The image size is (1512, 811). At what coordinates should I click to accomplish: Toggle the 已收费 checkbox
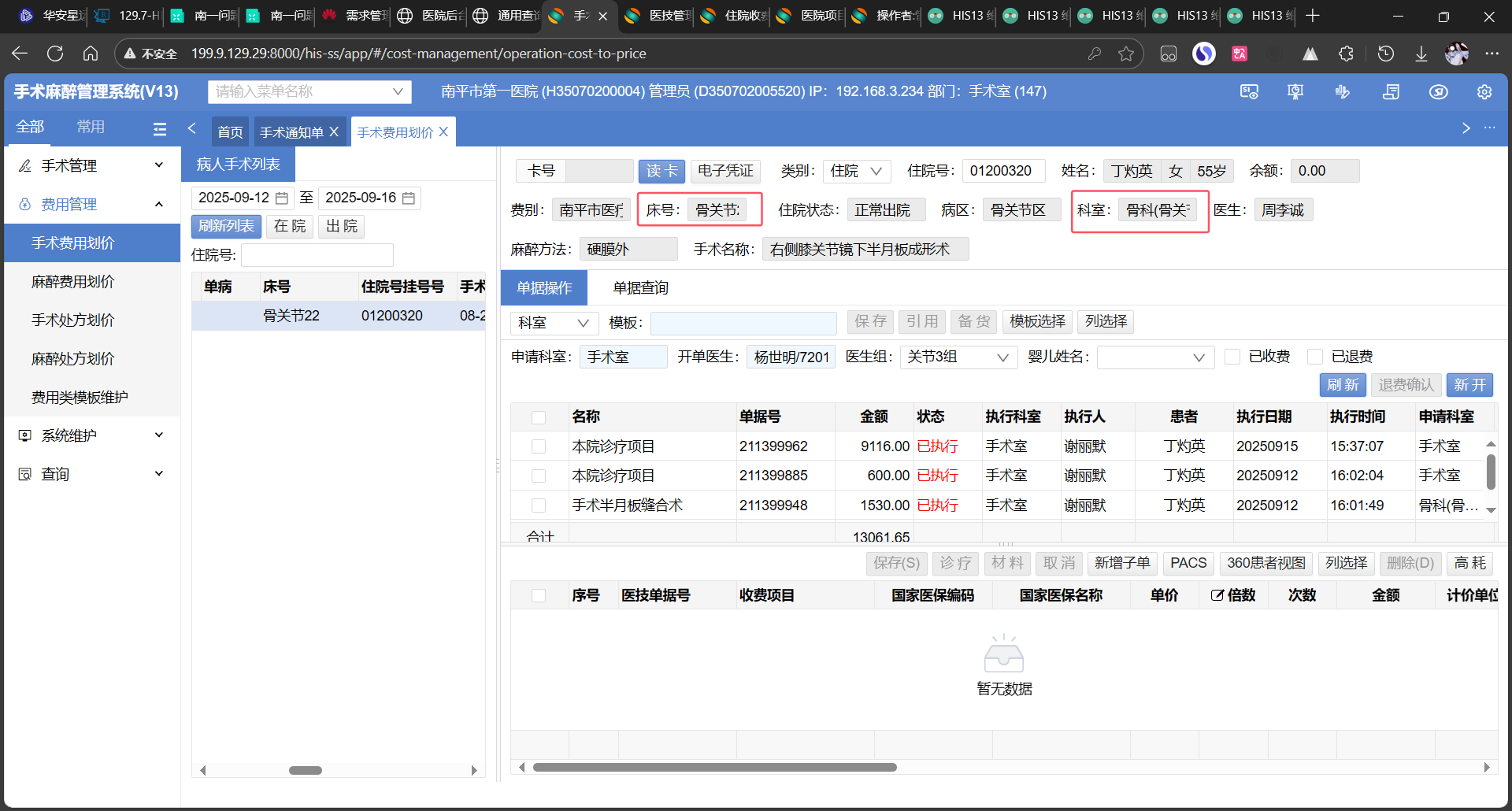point(1233,357)
